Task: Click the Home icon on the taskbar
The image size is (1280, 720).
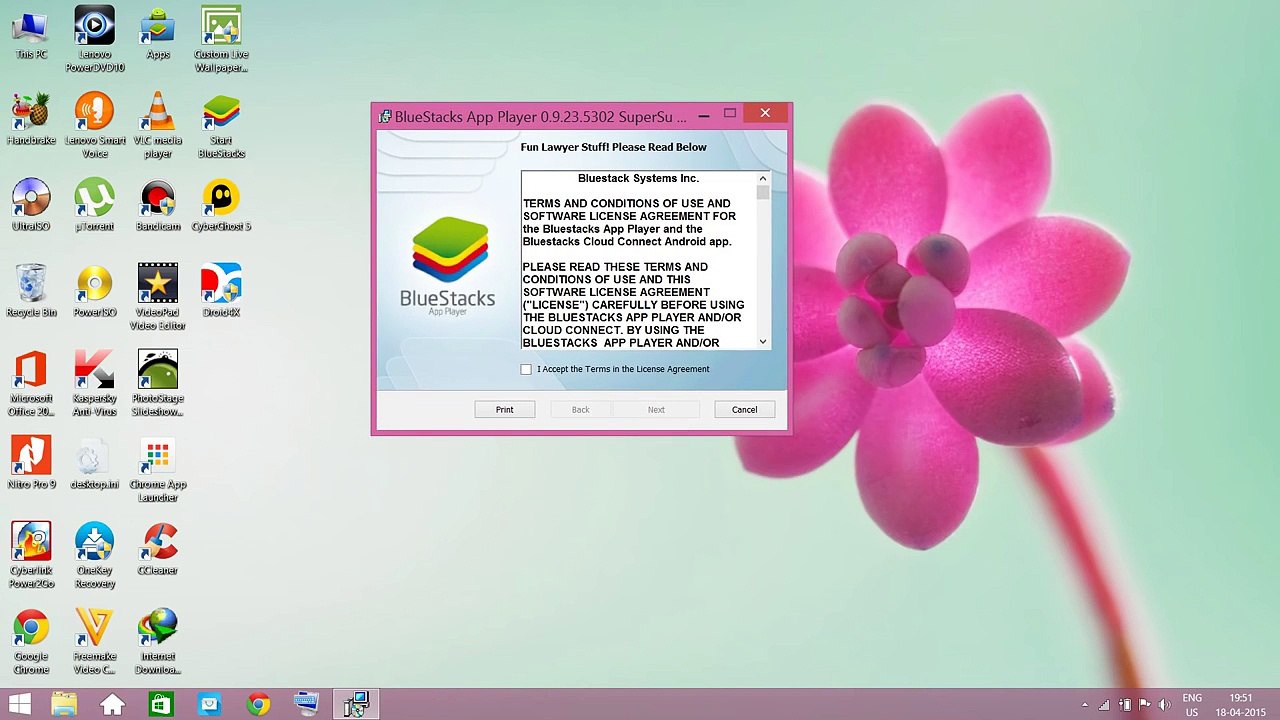Action: tap(112, 705)
